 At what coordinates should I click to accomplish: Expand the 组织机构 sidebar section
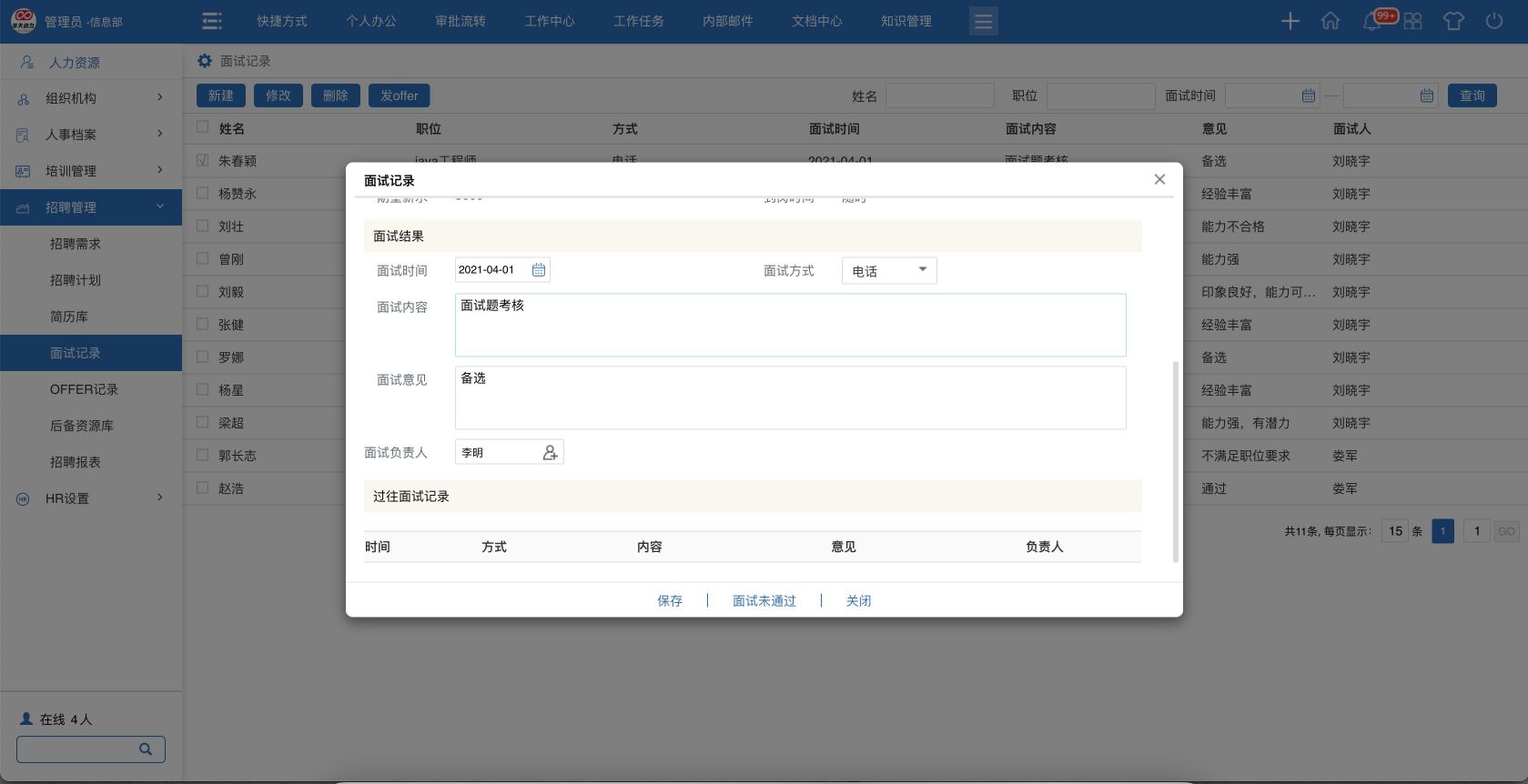pyautogui.click(x=91, y=98)
